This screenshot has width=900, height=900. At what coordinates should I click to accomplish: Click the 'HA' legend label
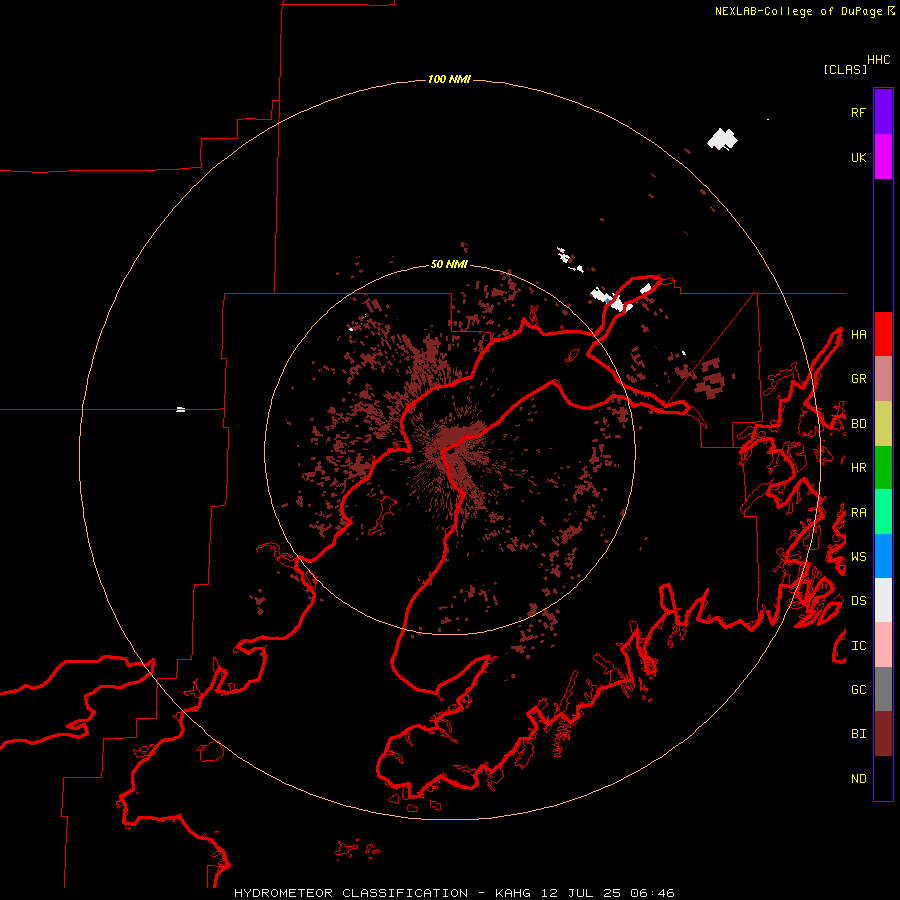[x=858, y=334]
